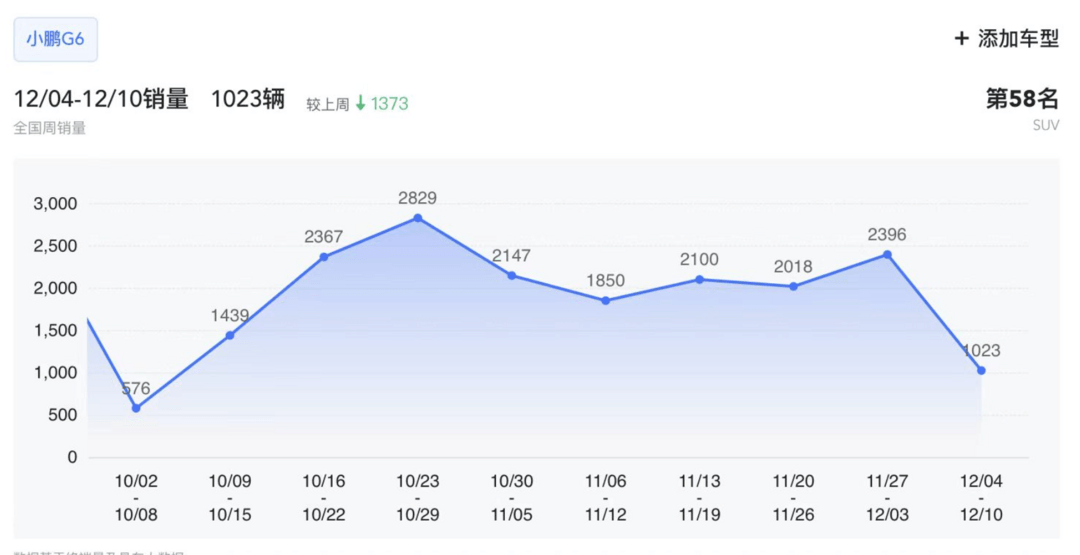Click the 10/30 - 11/05 week label
The width and height of the screenshot is (1080, 555).
[x=512, y=498]
